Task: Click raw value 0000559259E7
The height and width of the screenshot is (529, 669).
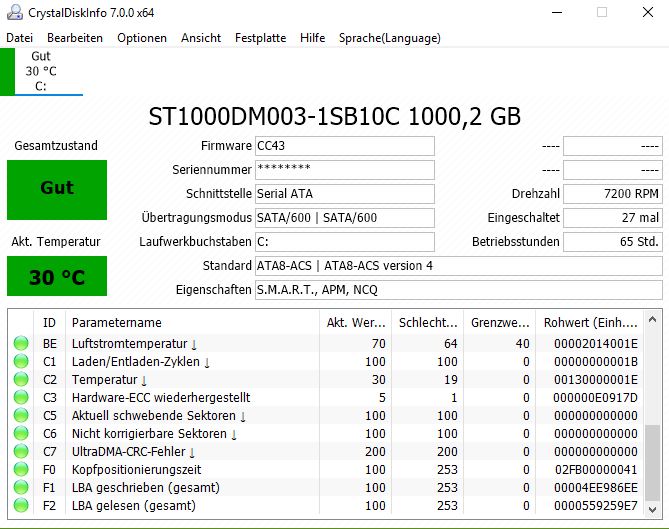Action: click(596, 506)
